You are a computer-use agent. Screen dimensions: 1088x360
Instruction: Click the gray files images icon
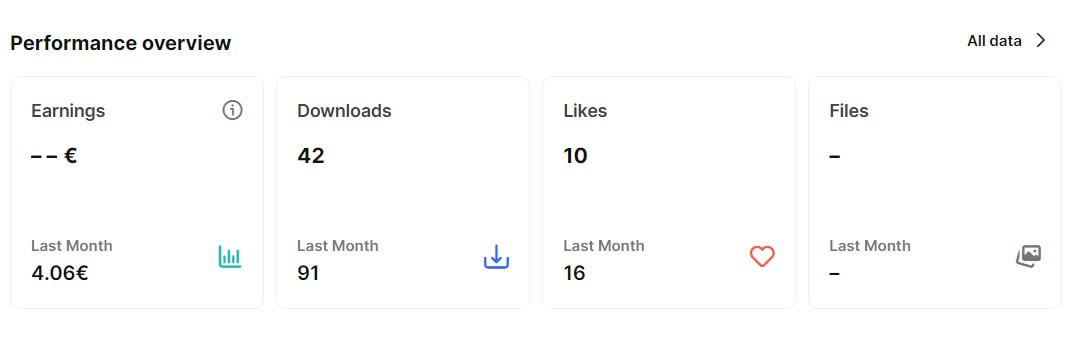pos(1028,257)
